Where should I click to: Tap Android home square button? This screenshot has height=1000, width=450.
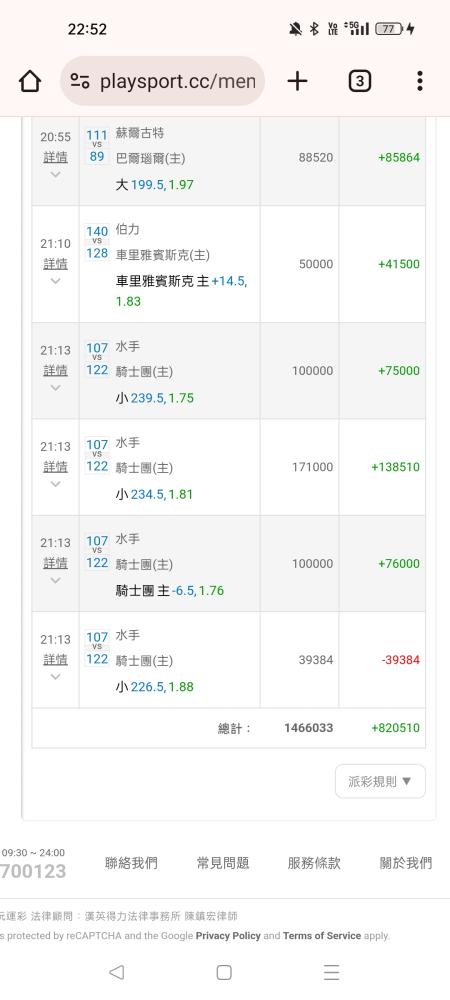click(224, 972)
